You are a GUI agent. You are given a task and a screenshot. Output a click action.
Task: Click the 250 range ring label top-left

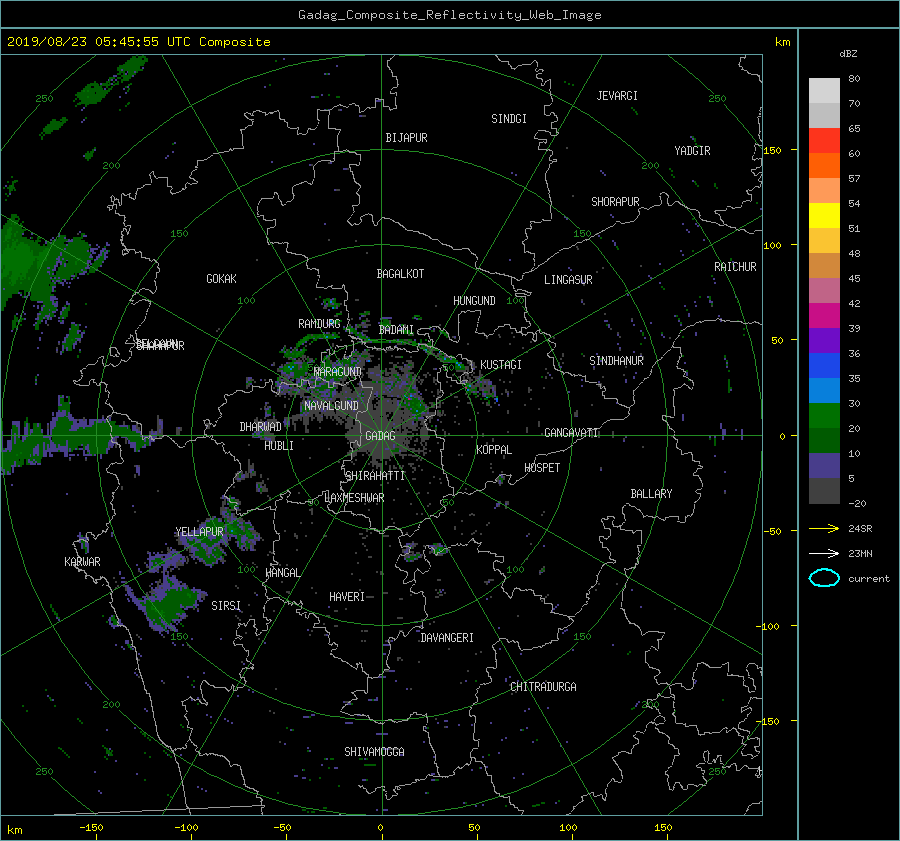(44, 99)
